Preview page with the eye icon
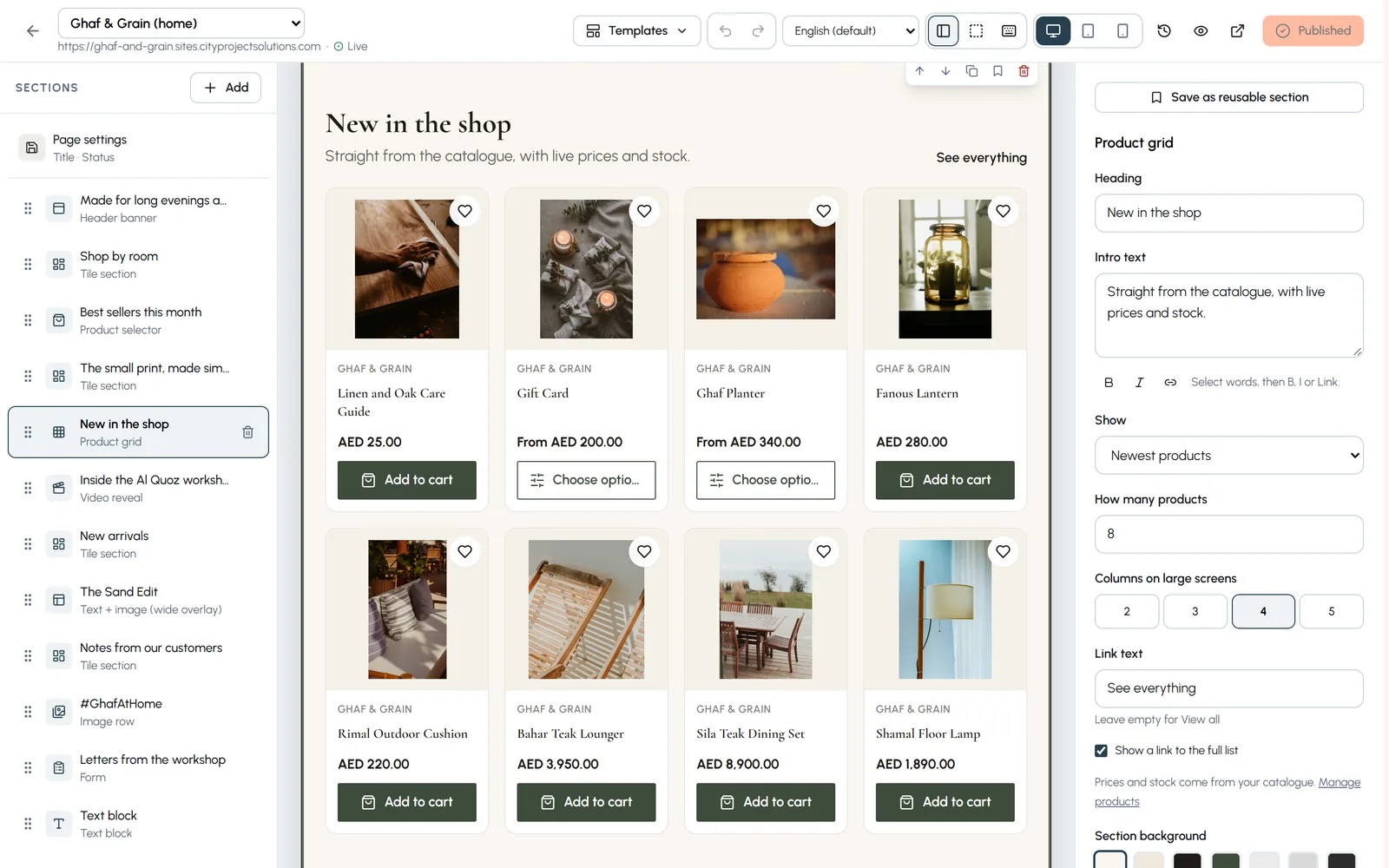This screenshot has width=1389, height=868. (1201, 30)
